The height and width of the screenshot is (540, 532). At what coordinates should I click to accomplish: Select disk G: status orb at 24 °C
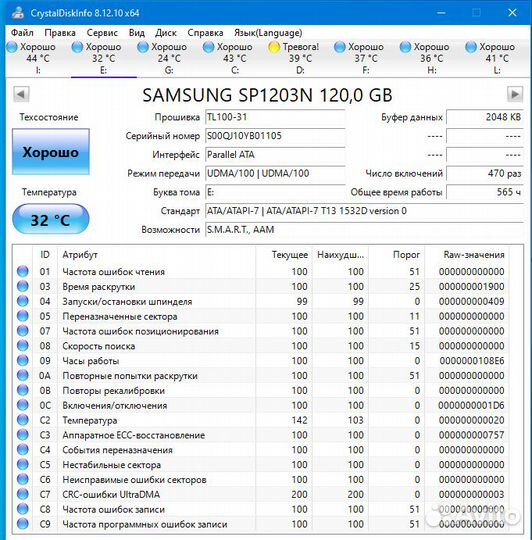pyautogui.click(x=143, y=47)
